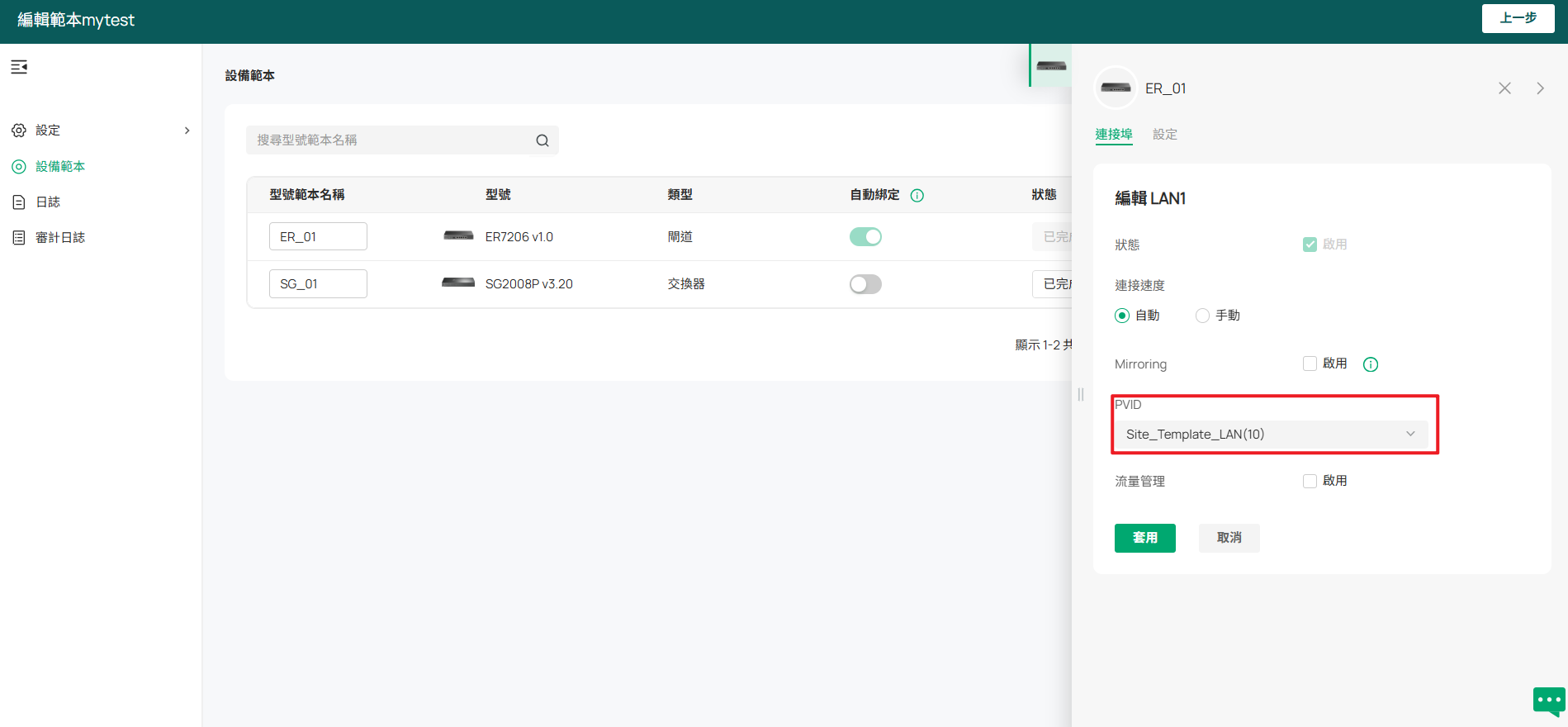Enable the traffic management checkbox
1568x727 pixels.
[x=1310, y=481]
